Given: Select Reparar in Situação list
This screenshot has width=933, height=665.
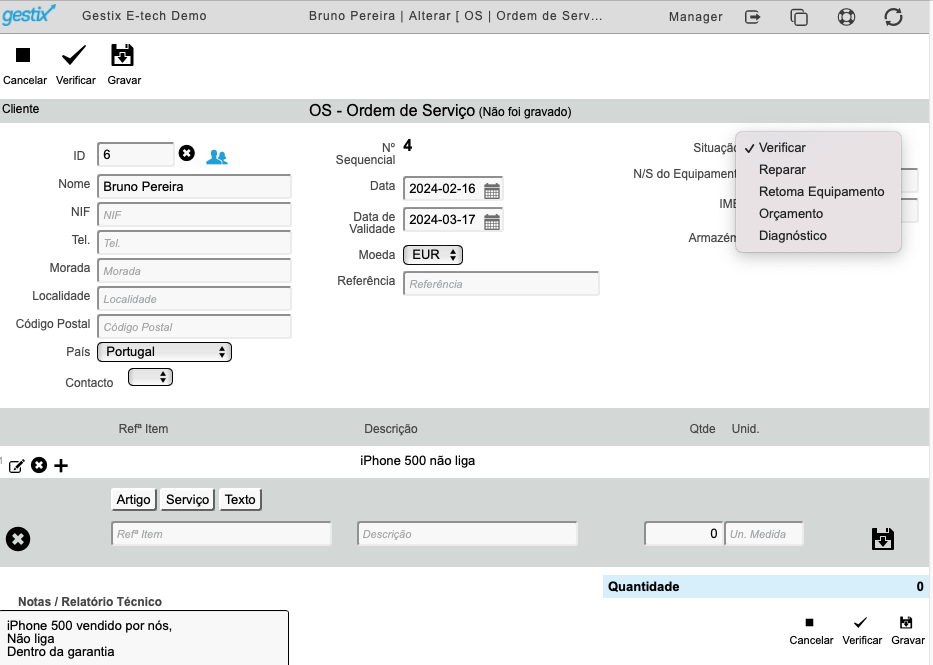Looking at the screenshot, I should (818, 170).
